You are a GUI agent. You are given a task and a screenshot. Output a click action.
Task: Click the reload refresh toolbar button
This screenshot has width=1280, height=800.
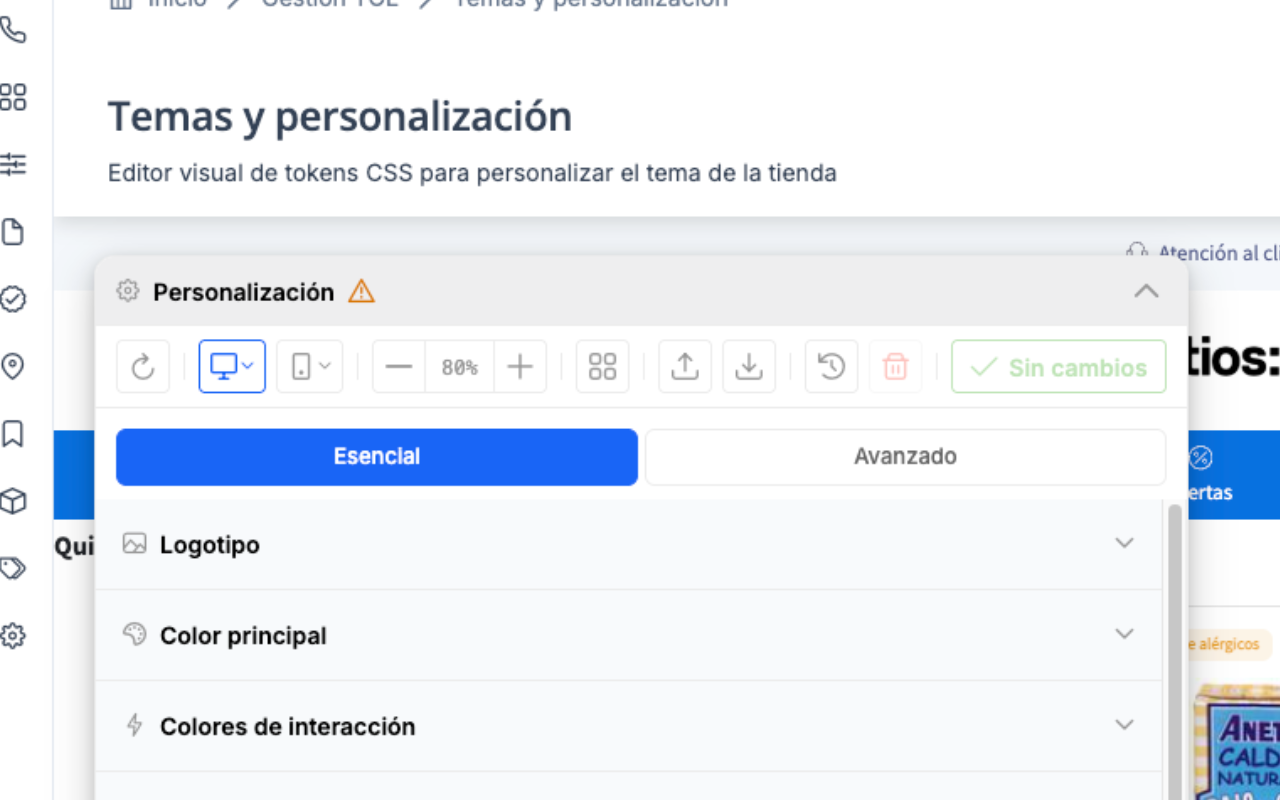(x=143, y=367)
